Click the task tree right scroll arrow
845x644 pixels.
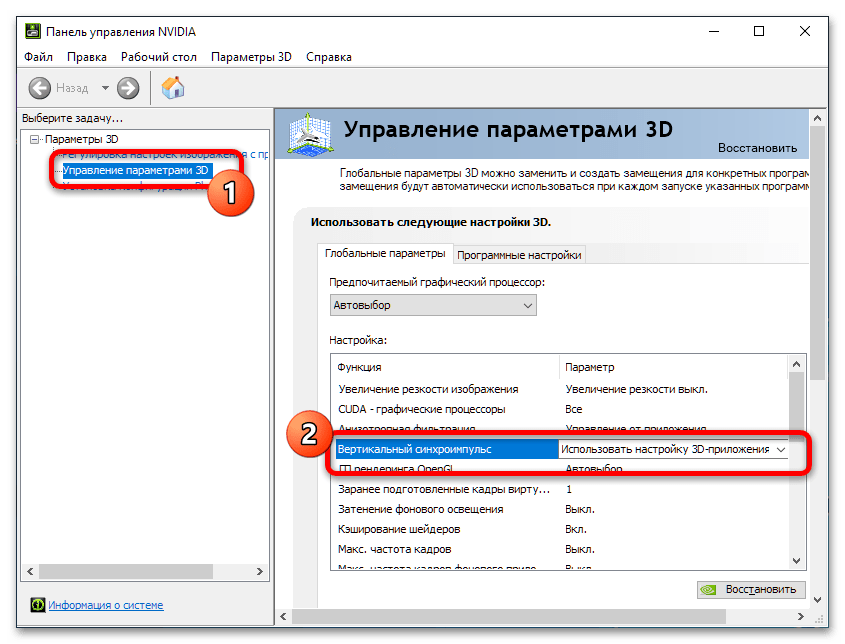coord(260,571)
